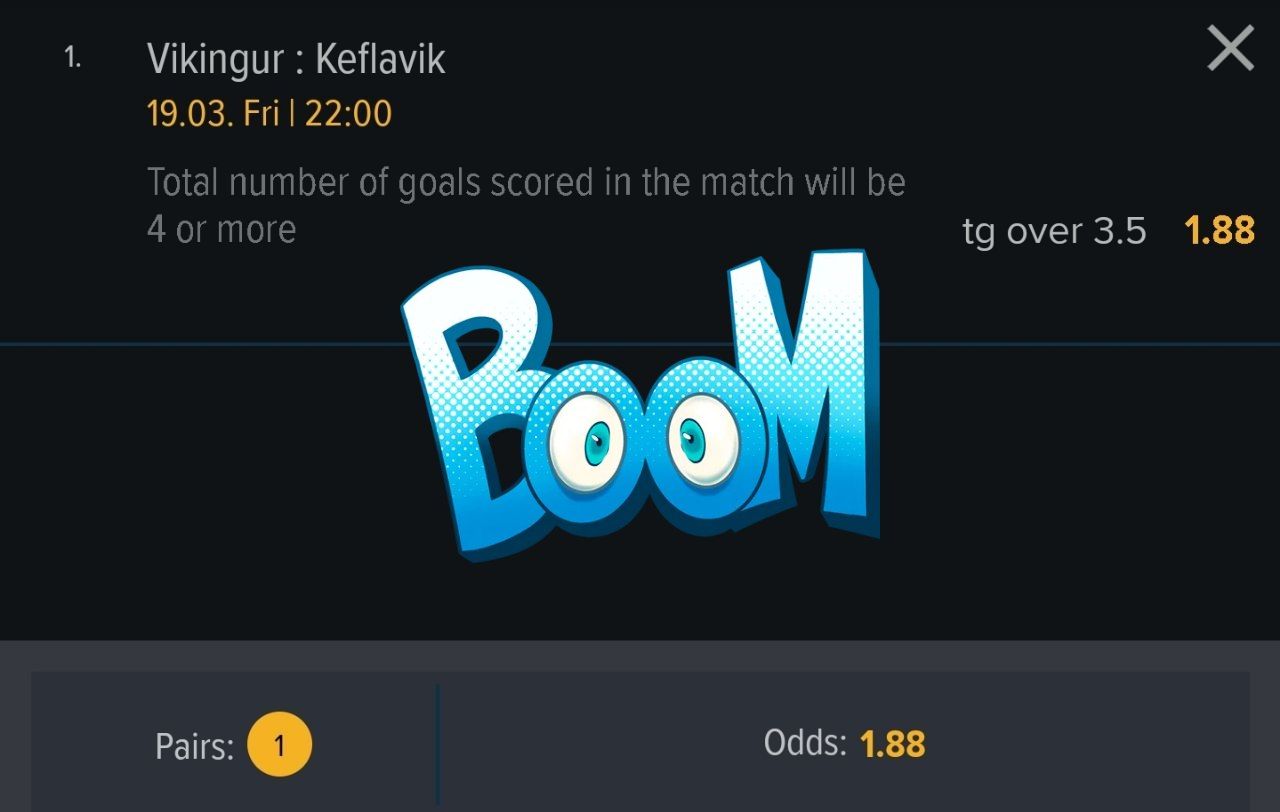The image size is (1280, 812).
Task: Click the '4 or more' text line
Action: click(222, 229)
